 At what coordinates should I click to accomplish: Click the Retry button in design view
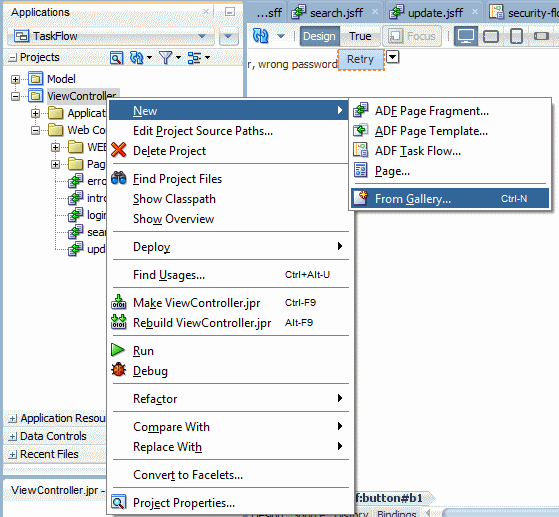tap(361, 59)
